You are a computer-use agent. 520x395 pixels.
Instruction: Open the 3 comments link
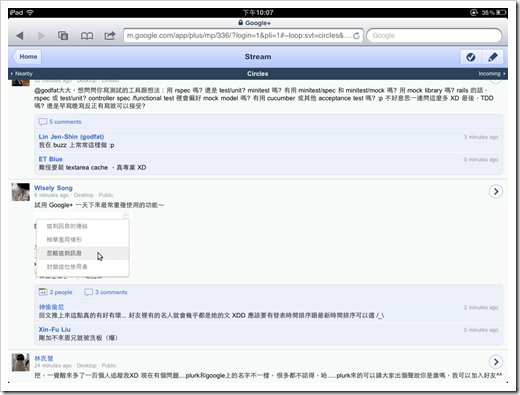(x=111, y=292)
